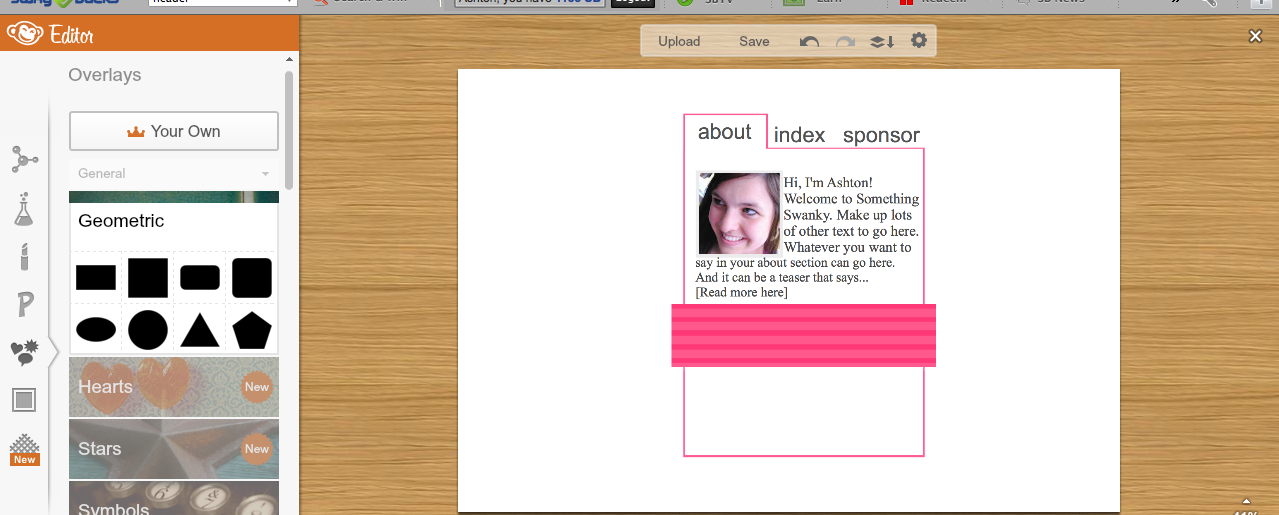Open the General dropdown in Overlays
The width and height of the screenshot is (1279, 515).
[x=174, y=173]
